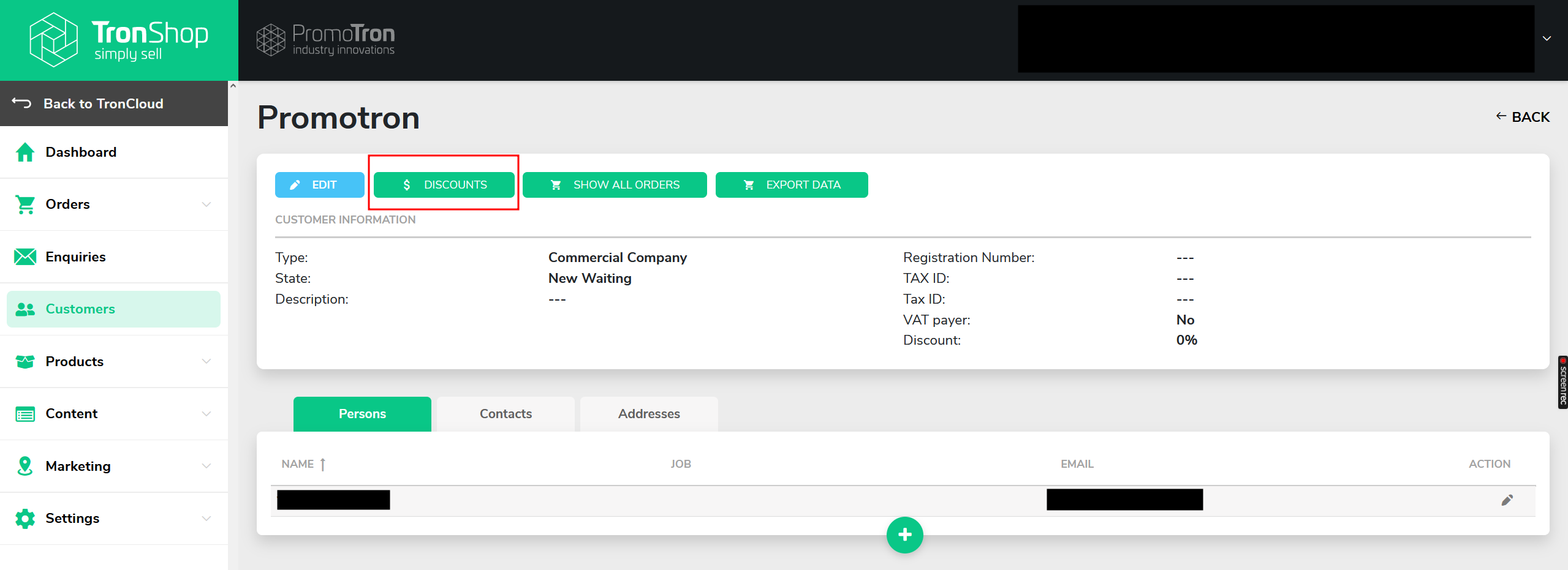Switch to the Addresses tab

(648, 413)
